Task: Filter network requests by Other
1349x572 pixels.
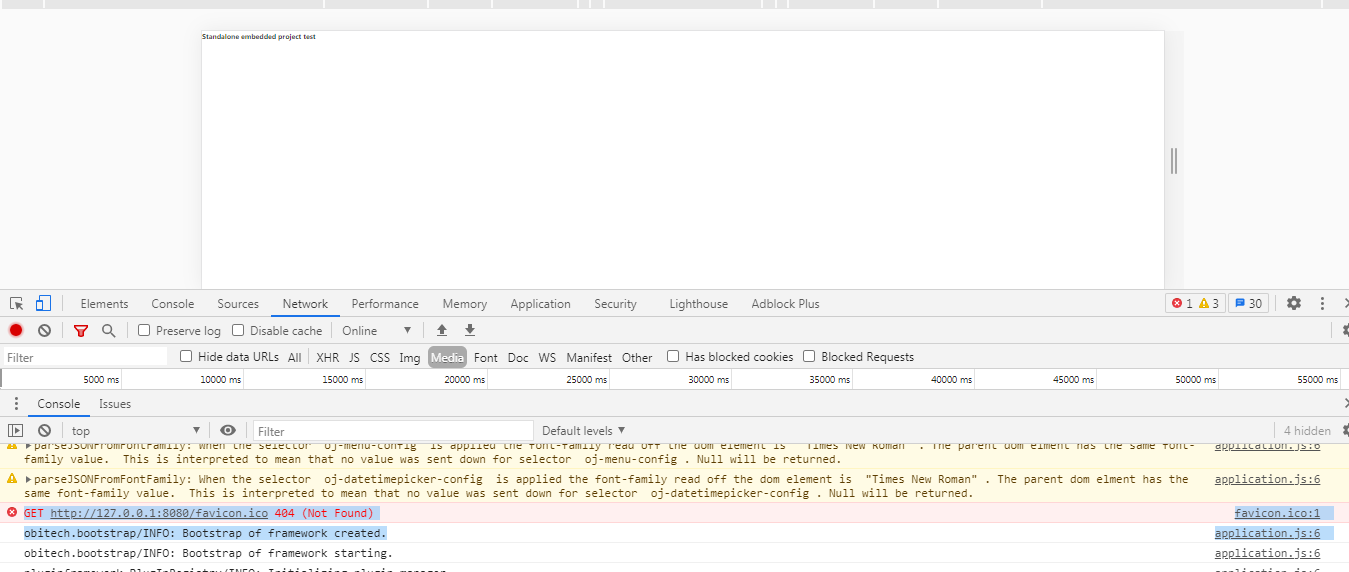Action: point(637,358)
